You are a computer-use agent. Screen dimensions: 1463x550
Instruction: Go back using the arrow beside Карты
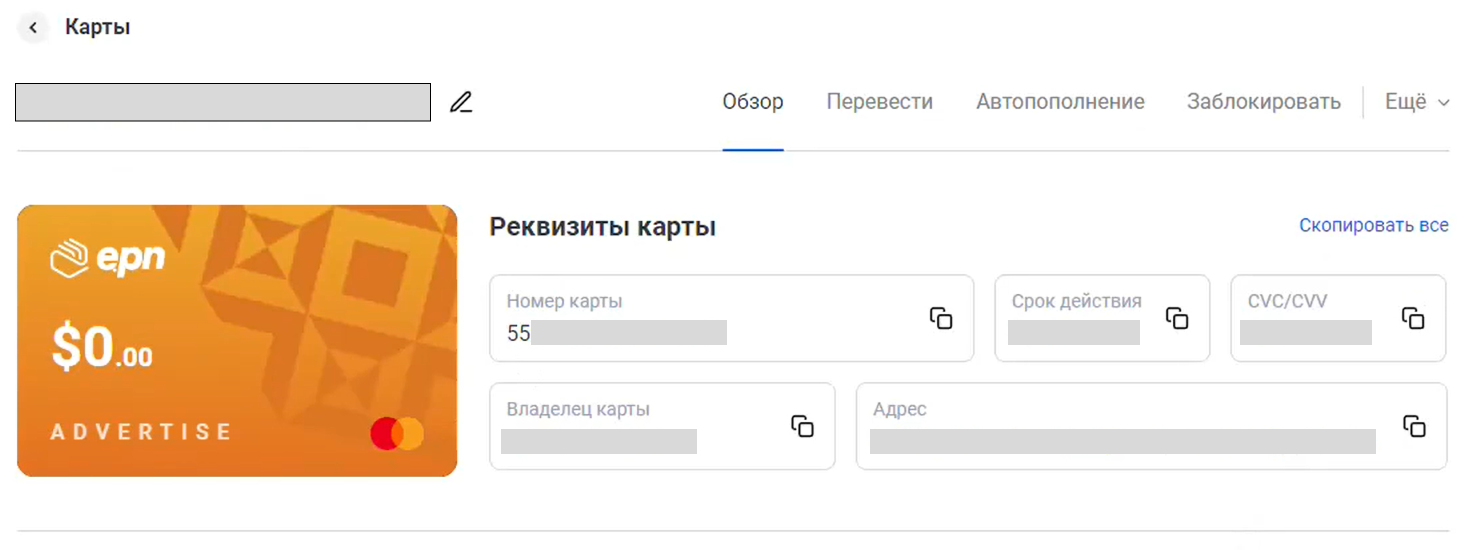[x=33, y=28]
